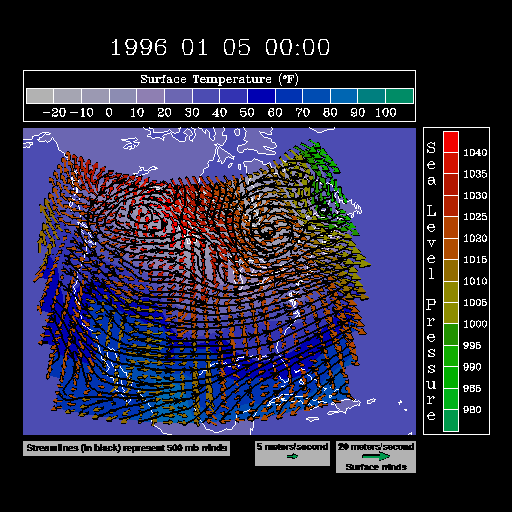This screenshot has height=512, width=512.
Task: Click the Surface Temperature (°F) title
Action: point(219,79)
